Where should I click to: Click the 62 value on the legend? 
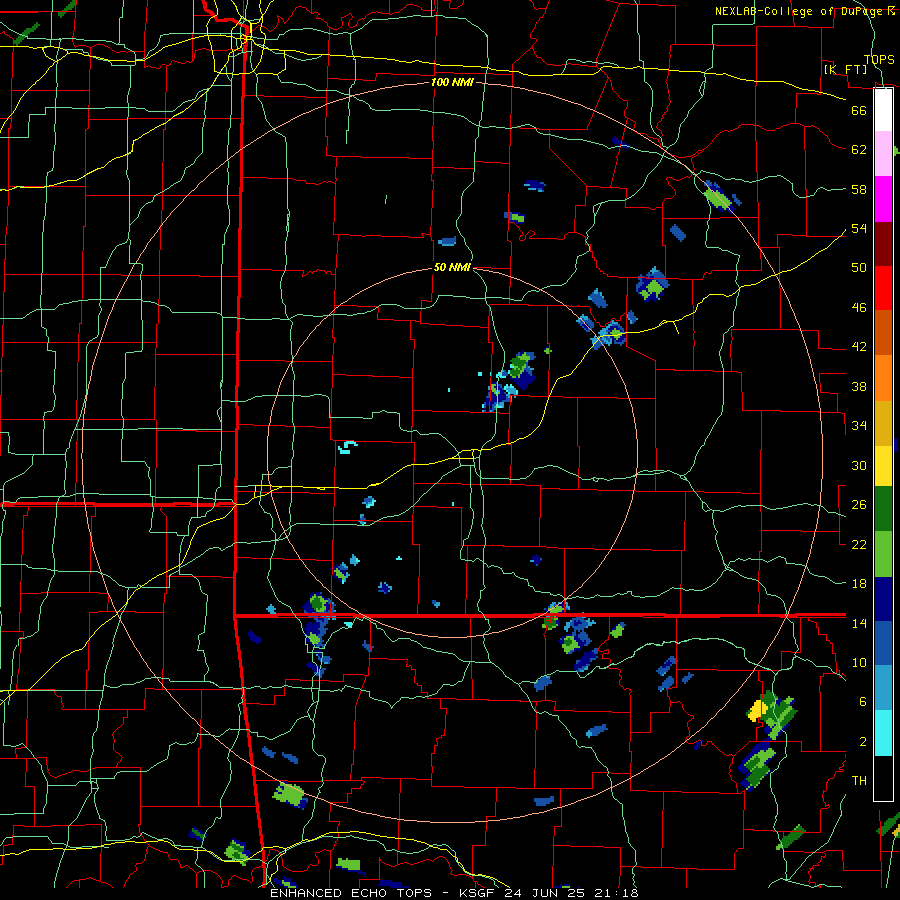coord(859,150)
